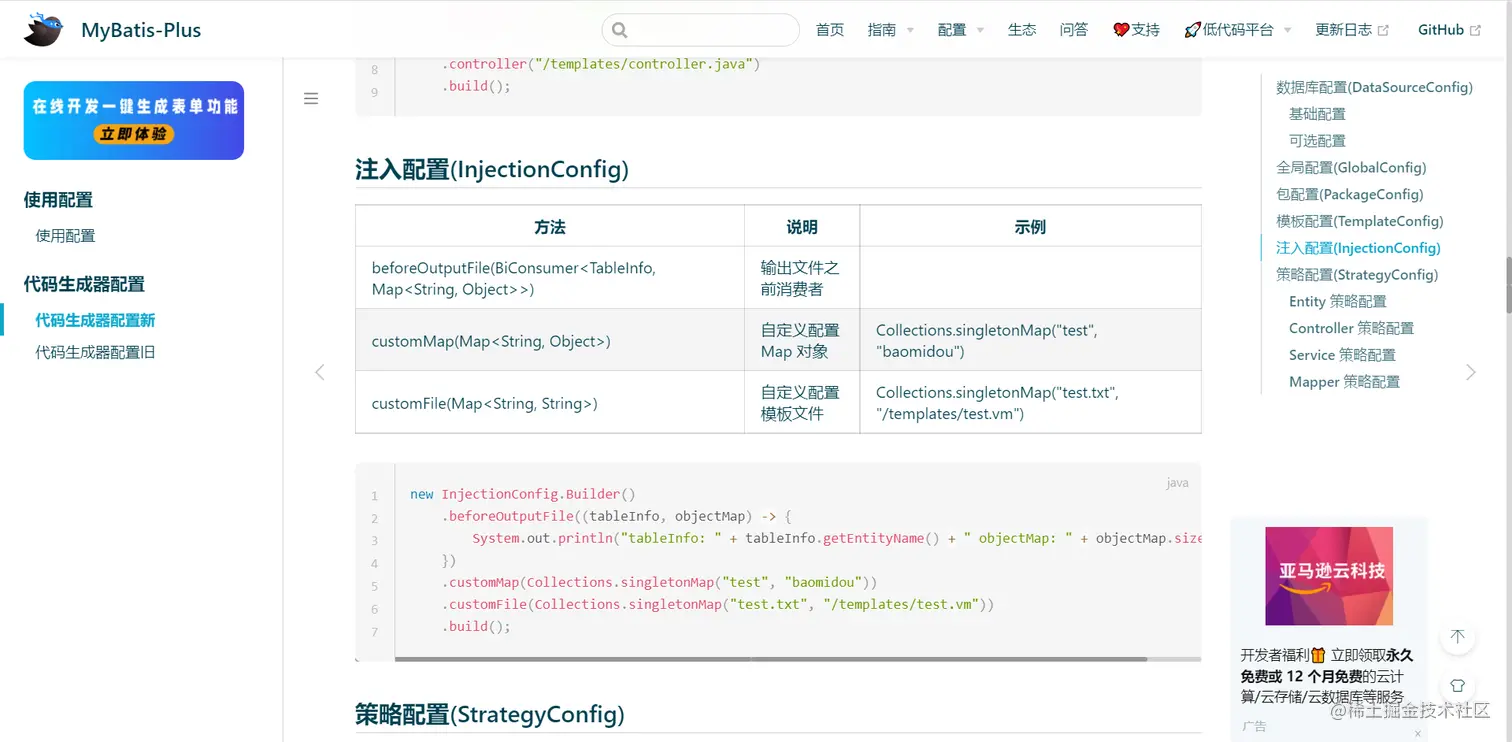Jump to 基础配置 in outline
The height and width of the screenshot is (742, 1512).
click(x=1317, y=114)
